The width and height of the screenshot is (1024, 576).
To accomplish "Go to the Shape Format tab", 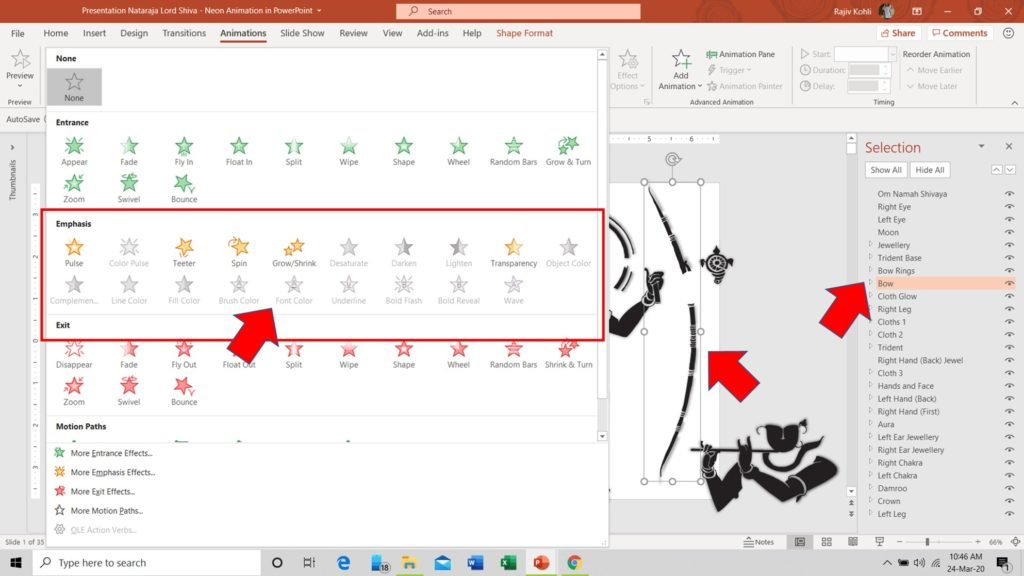I will point(524,33).
